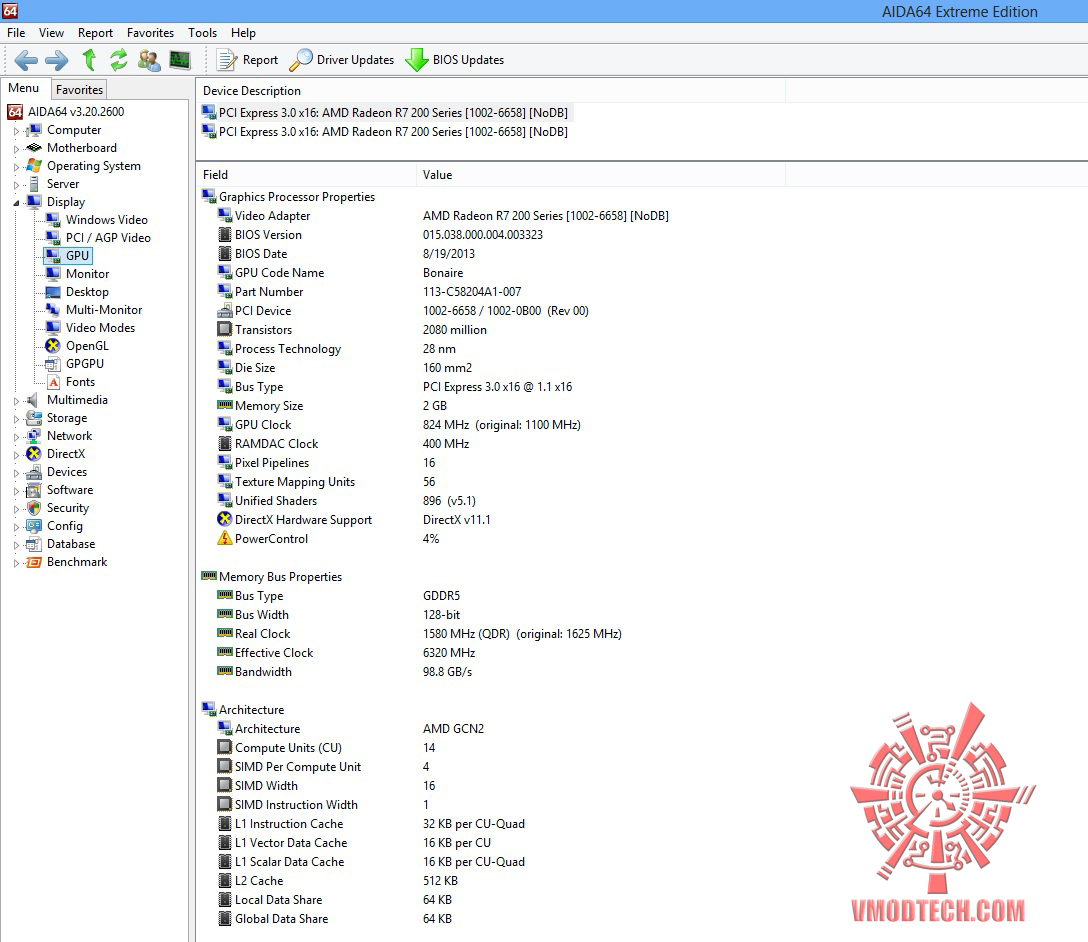The width and height of the screenshot is (1088, 942).
Task: Click the Storage drive icon
Action: [x=33, y=418]
